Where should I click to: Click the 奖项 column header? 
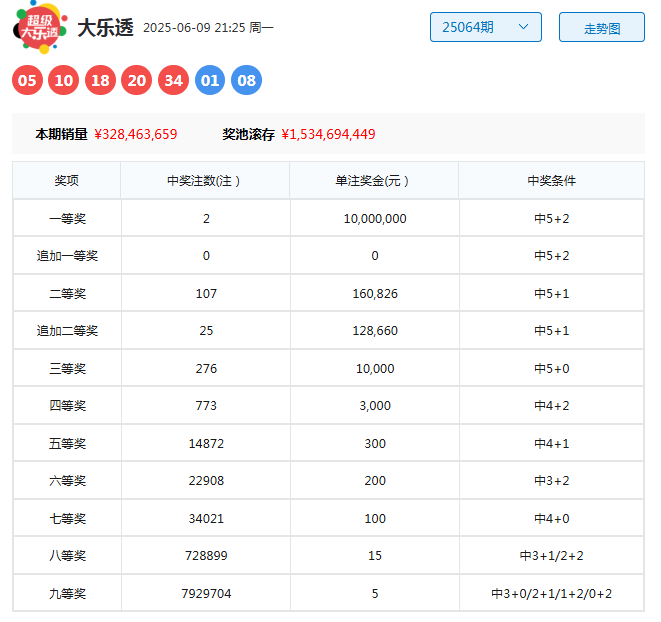(x=67, y=180)
